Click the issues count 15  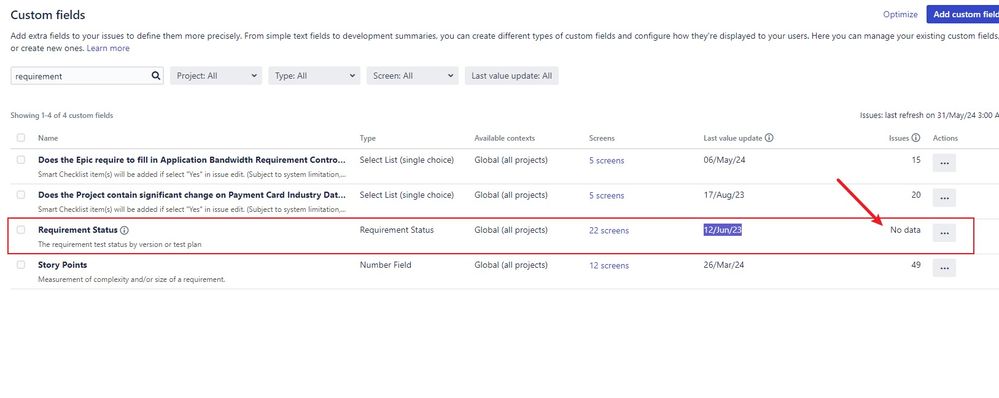[x=916, y=160]
